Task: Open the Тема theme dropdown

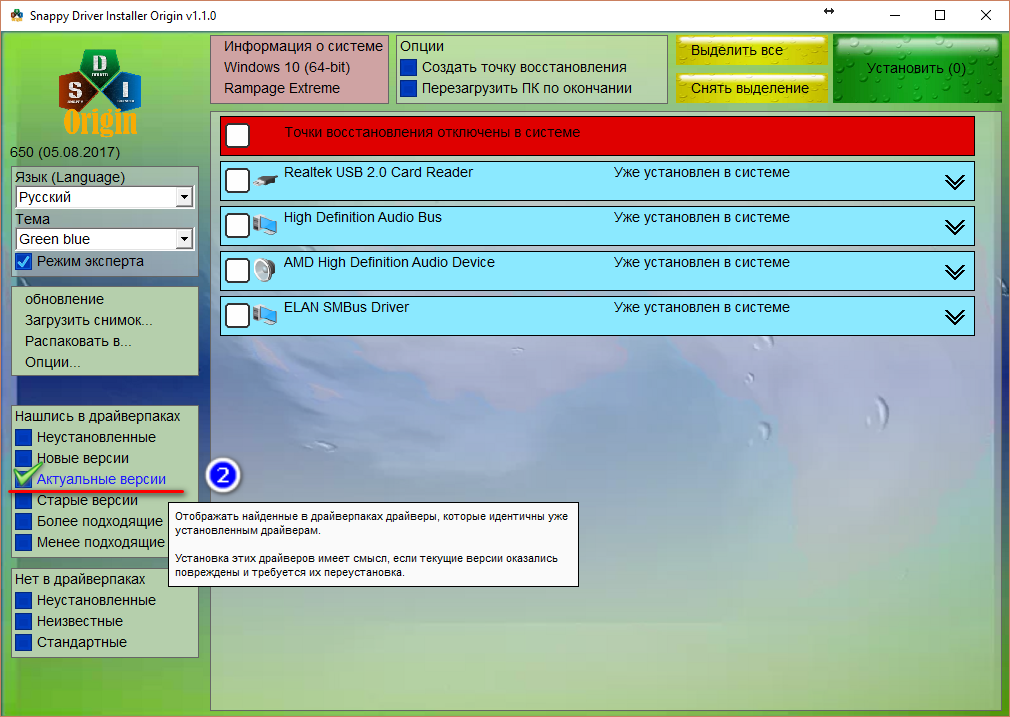Action: point(183,240)
